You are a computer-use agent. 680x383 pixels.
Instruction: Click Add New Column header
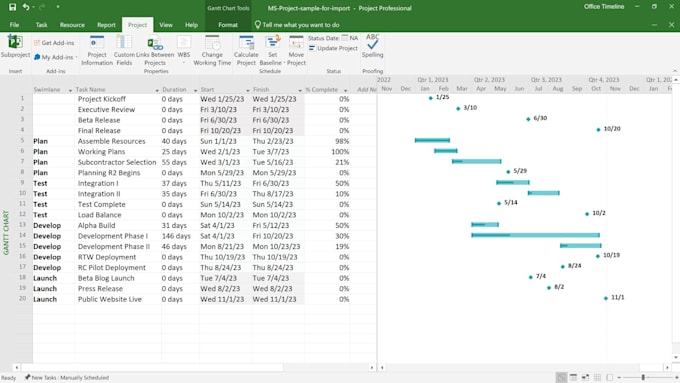pos(366,89)
